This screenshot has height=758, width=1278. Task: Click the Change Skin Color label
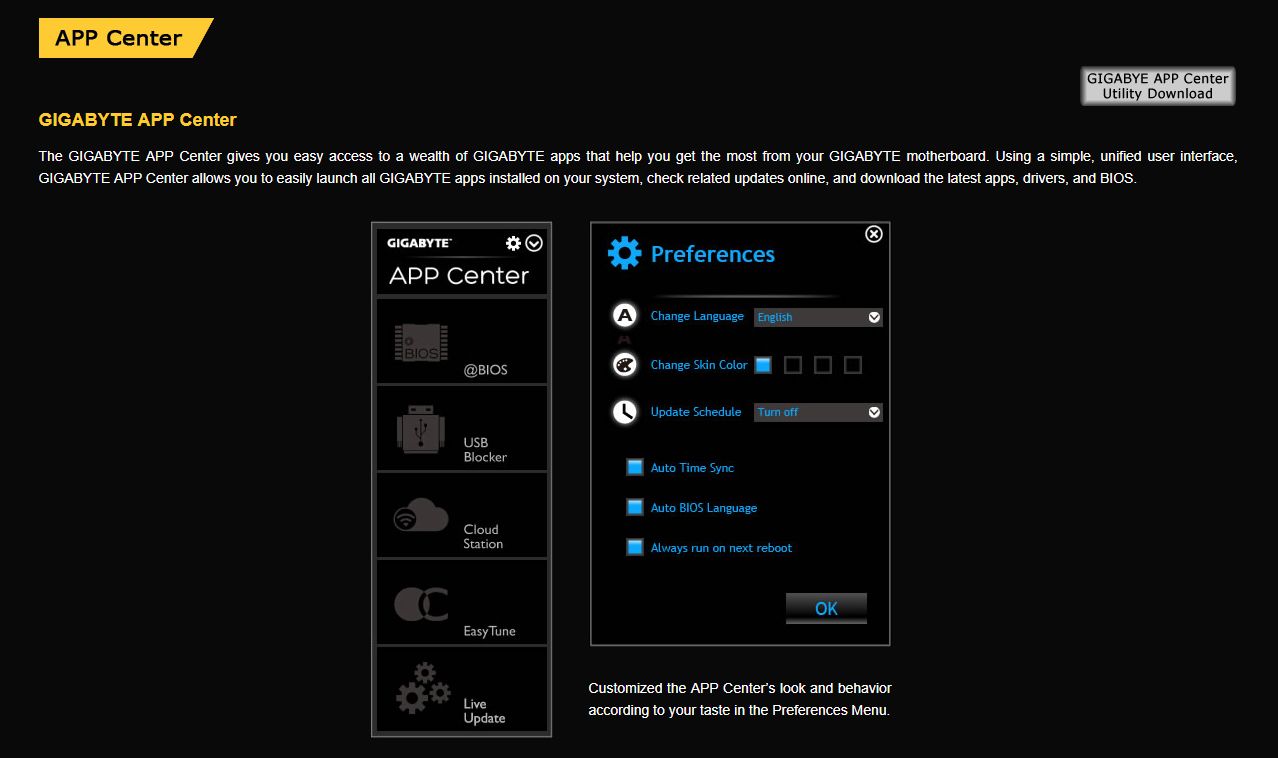(699, 365)
